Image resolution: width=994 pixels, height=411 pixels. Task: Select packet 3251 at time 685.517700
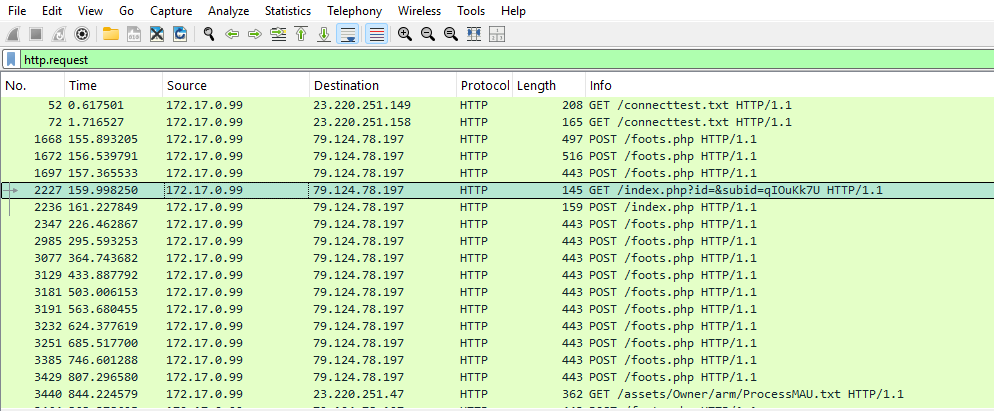coord(497,344)
